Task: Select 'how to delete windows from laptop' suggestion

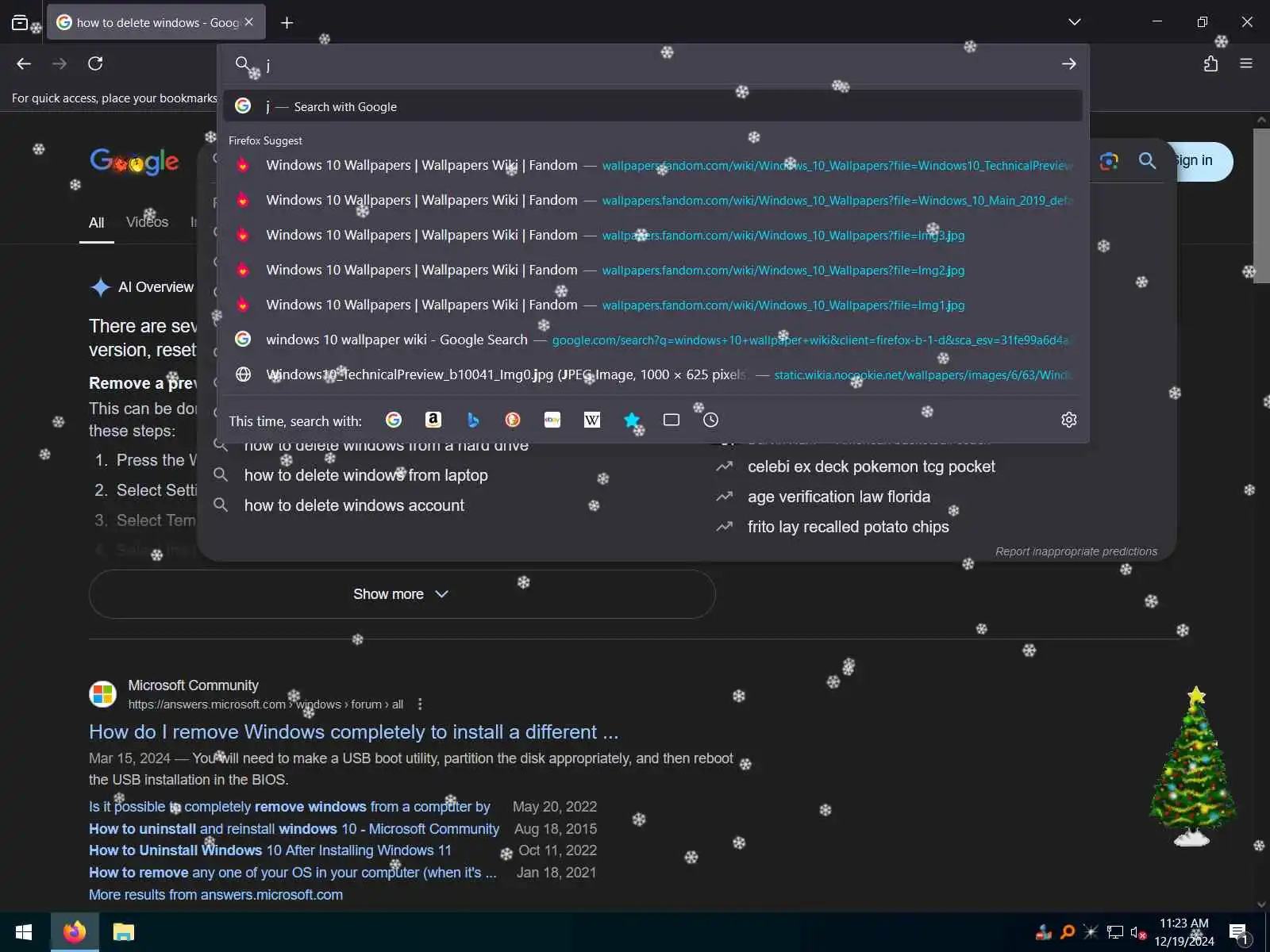Action: coord(366,475)
